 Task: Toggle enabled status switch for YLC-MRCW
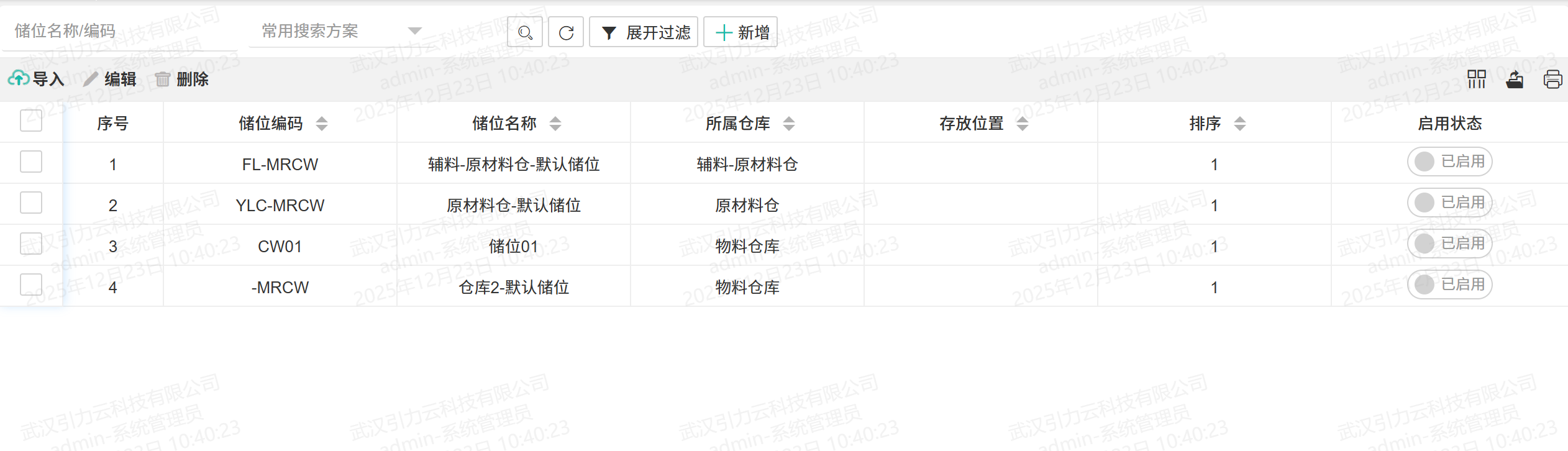[x=1449, y=203]
